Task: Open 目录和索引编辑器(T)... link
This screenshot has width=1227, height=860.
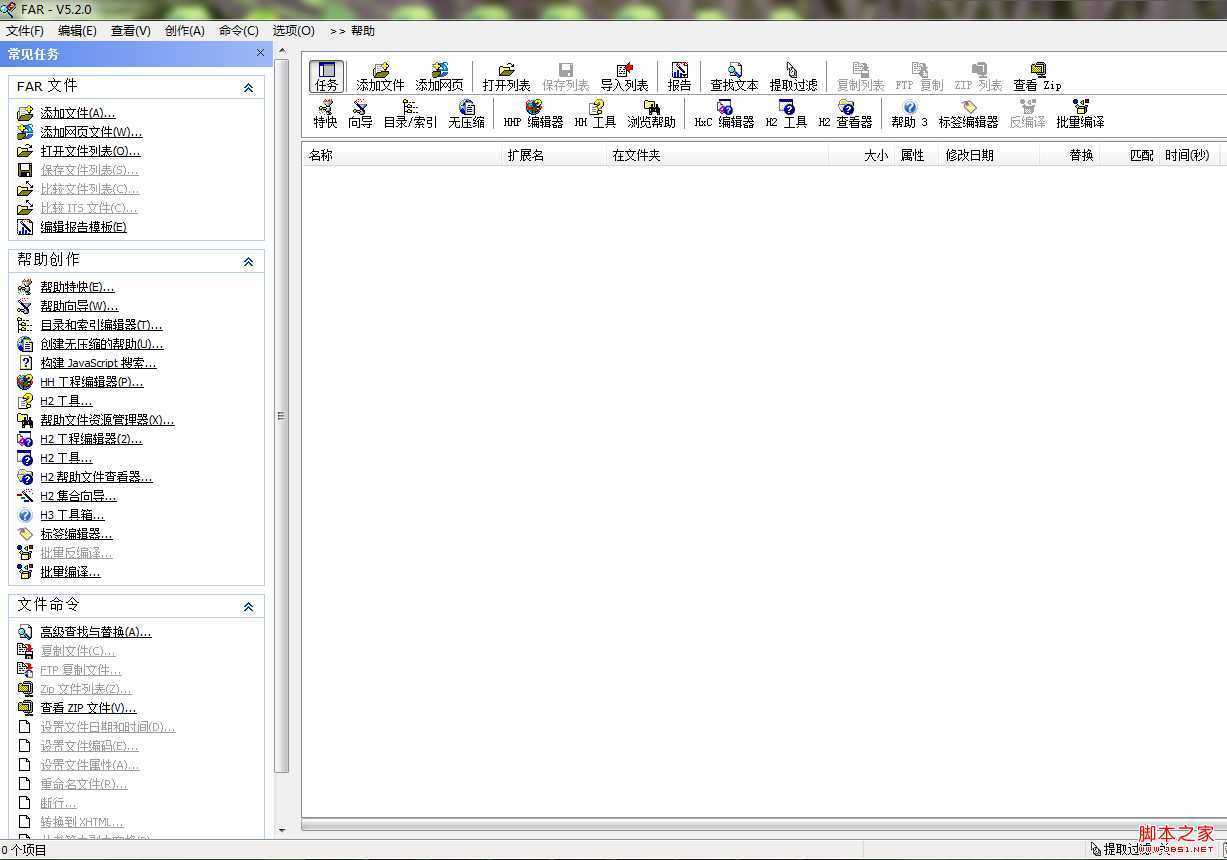Action: pyautogui.click(x=101, y=325)
